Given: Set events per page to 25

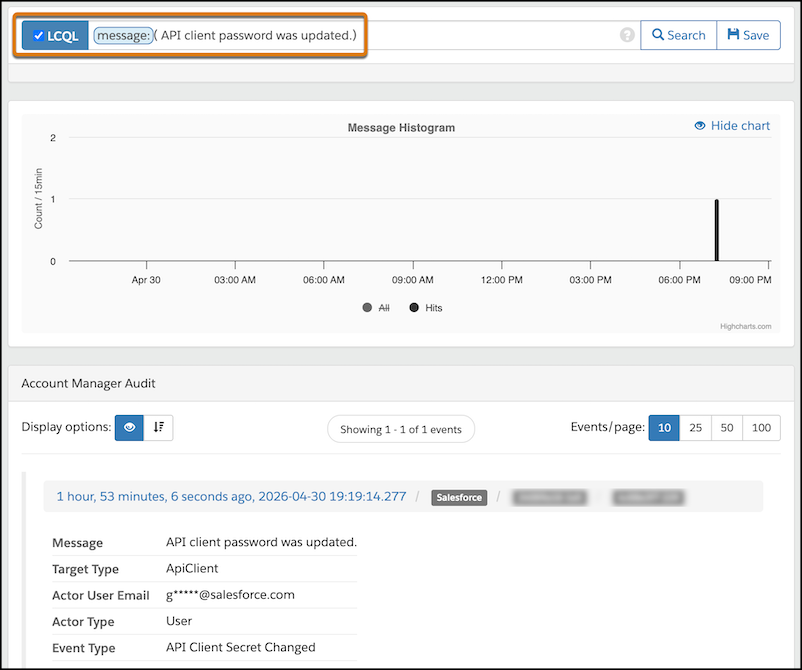Looking at the screenshot, I should (x=695, y=428).
